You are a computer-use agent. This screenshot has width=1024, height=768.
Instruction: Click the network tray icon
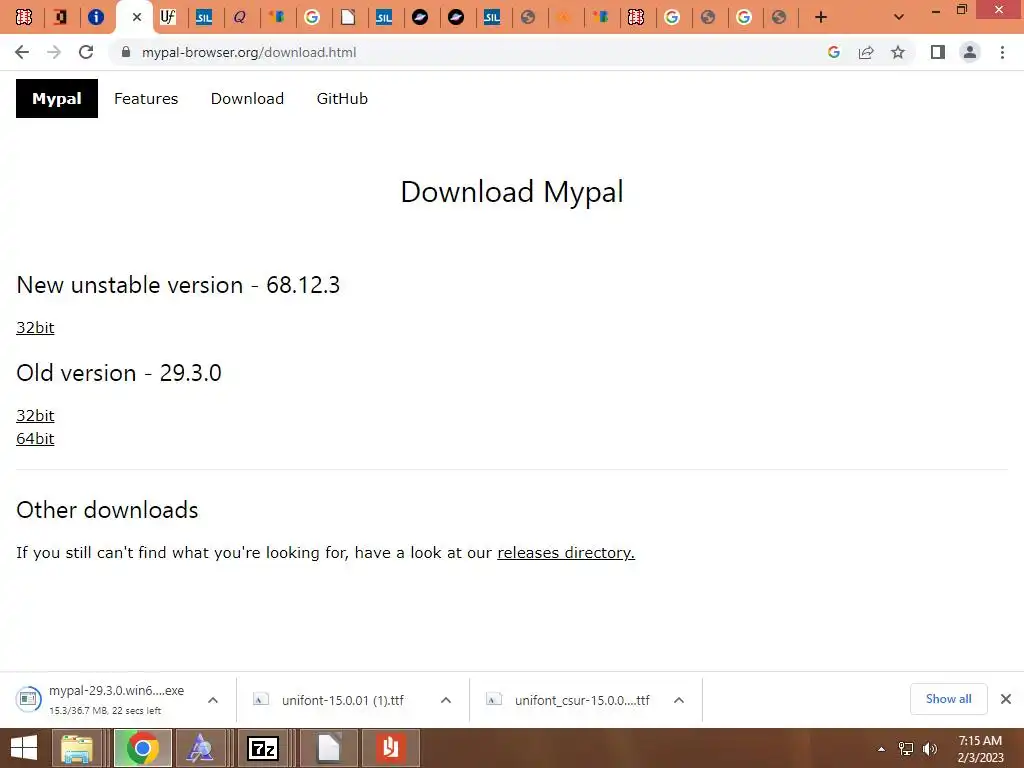click(906, 749)
